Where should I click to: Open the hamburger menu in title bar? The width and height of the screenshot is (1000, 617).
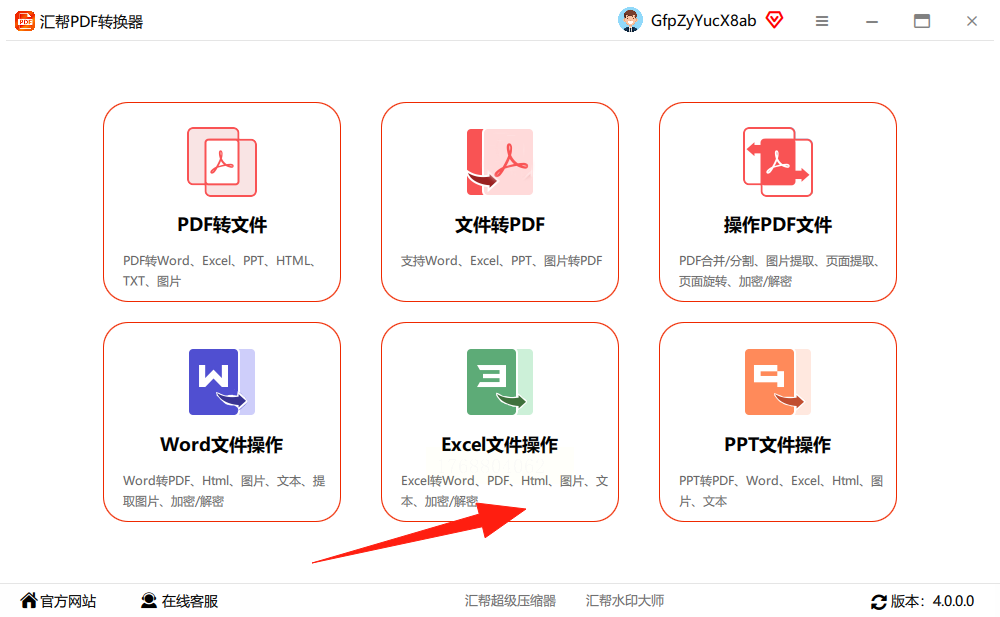point(822,21)
